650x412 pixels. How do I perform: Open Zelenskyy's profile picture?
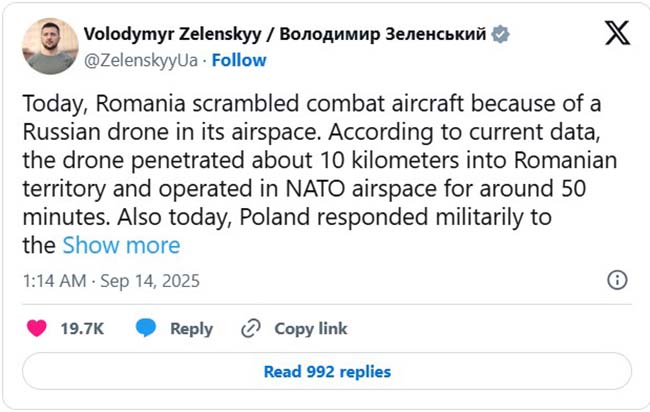[x=50, y=46]
